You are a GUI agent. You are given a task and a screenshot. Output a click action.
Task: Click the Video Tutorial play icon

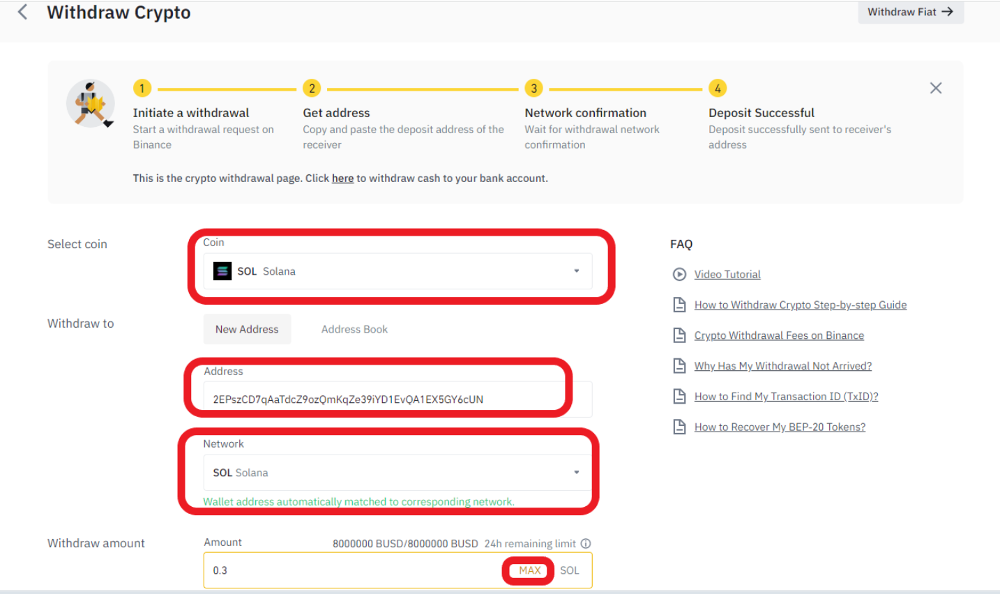tap(679, 274)
